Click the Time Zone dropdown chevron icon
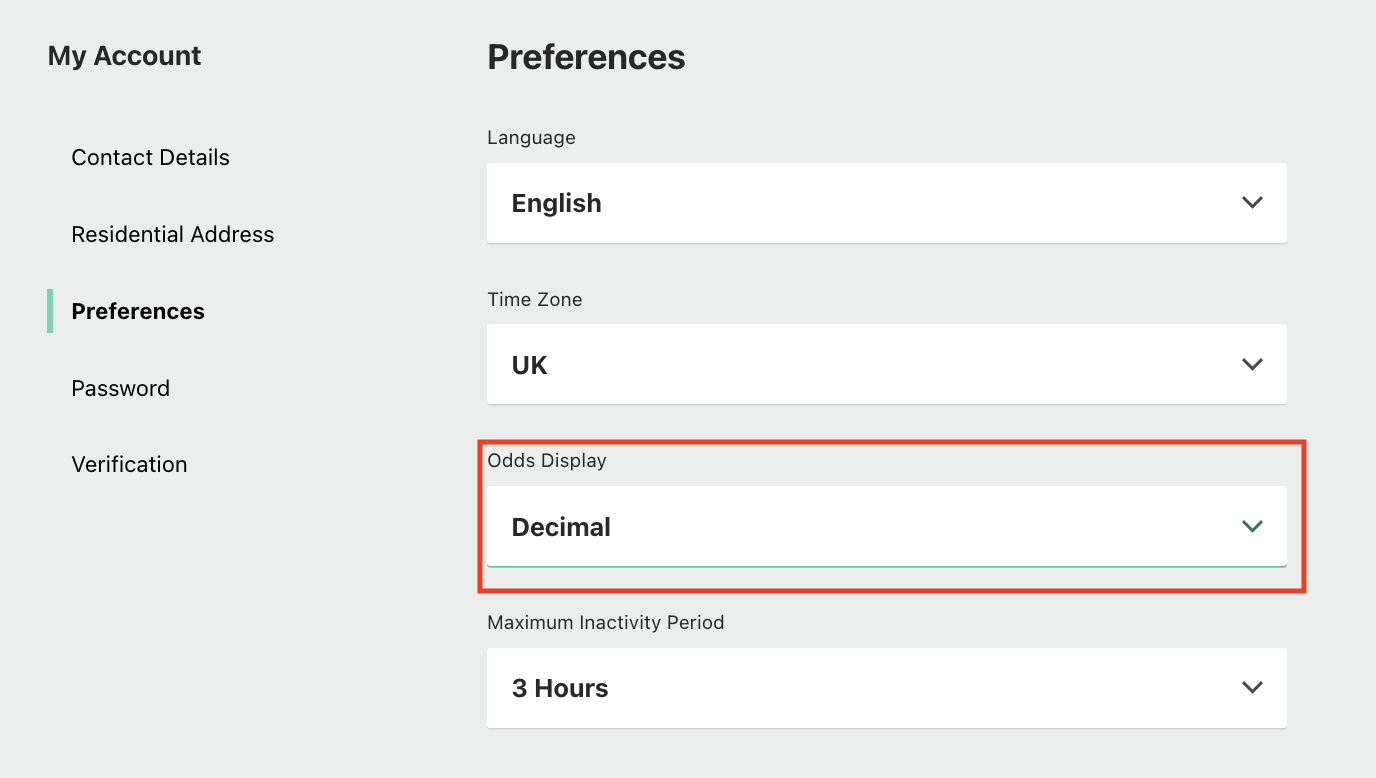The image size is (1376, 778). [x=1252, y=364]
